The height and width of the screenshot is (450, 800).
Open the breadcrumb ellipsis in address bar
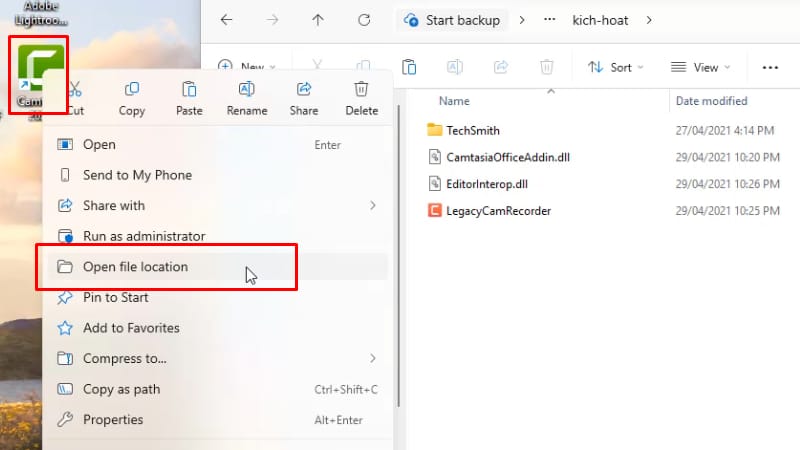pos(549,20)
